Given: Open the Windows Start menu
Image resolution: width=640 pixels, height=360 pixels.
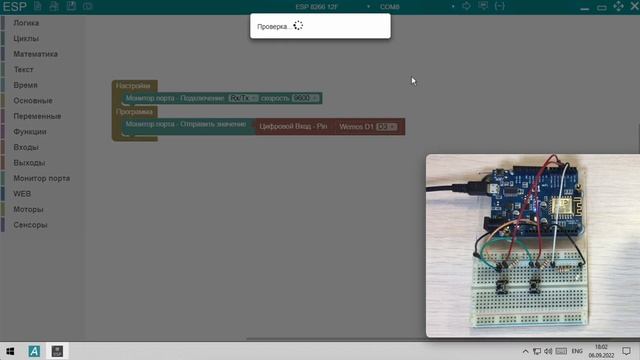Looking at the screenshot, I should coord(10,351).
